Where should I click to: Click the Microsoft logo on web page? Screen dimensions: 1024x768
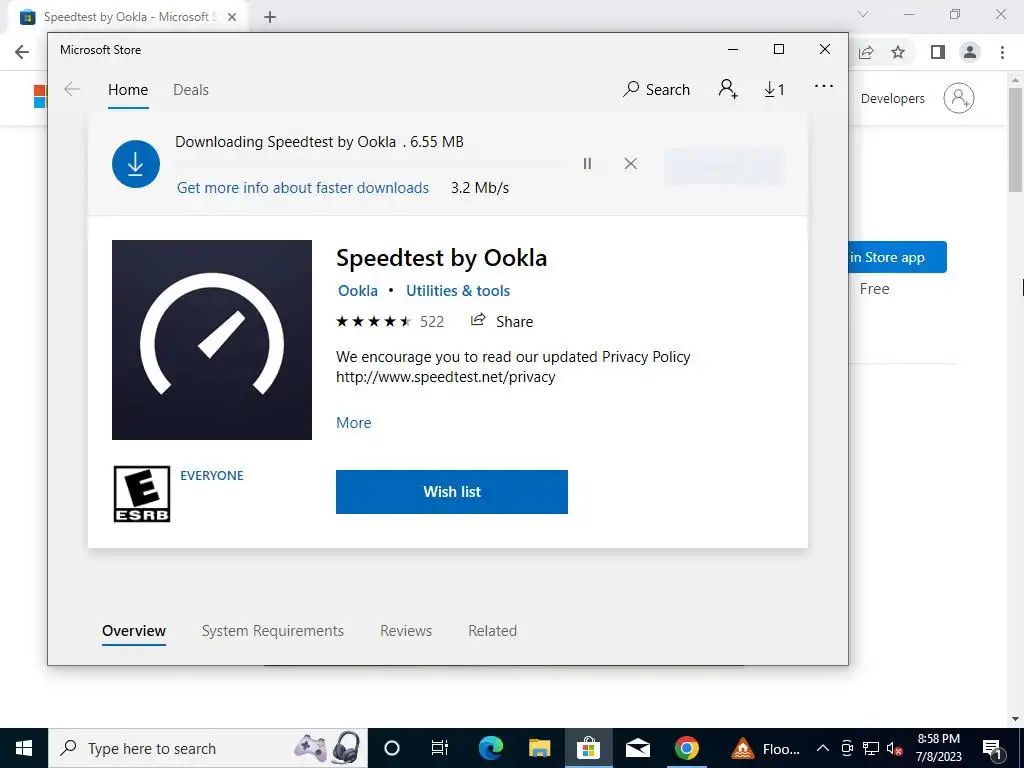(40, 96)
